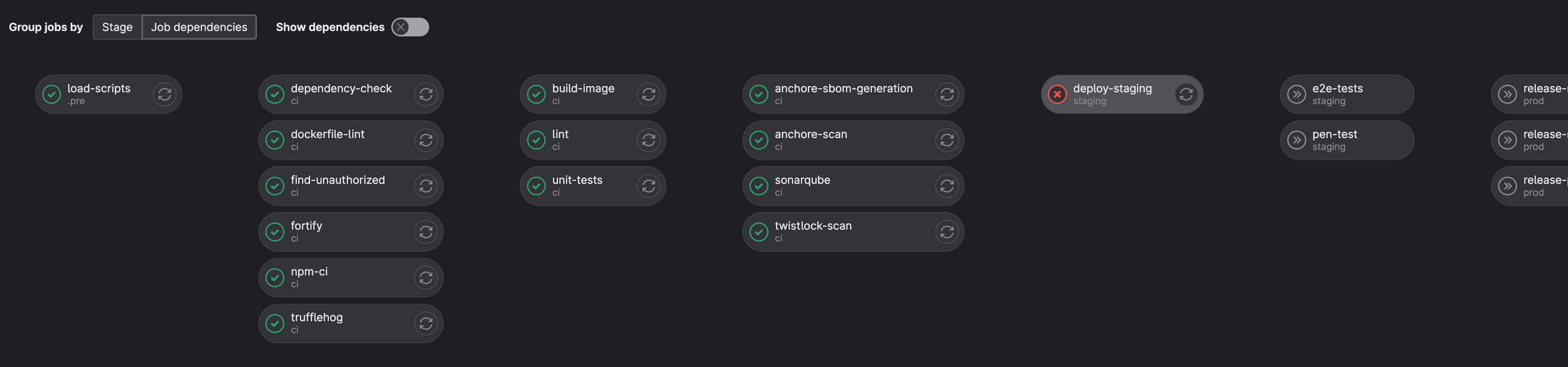Retry the load-scripts job
Viewport: 1568px width, 367px height.
[x=164, y=95]
